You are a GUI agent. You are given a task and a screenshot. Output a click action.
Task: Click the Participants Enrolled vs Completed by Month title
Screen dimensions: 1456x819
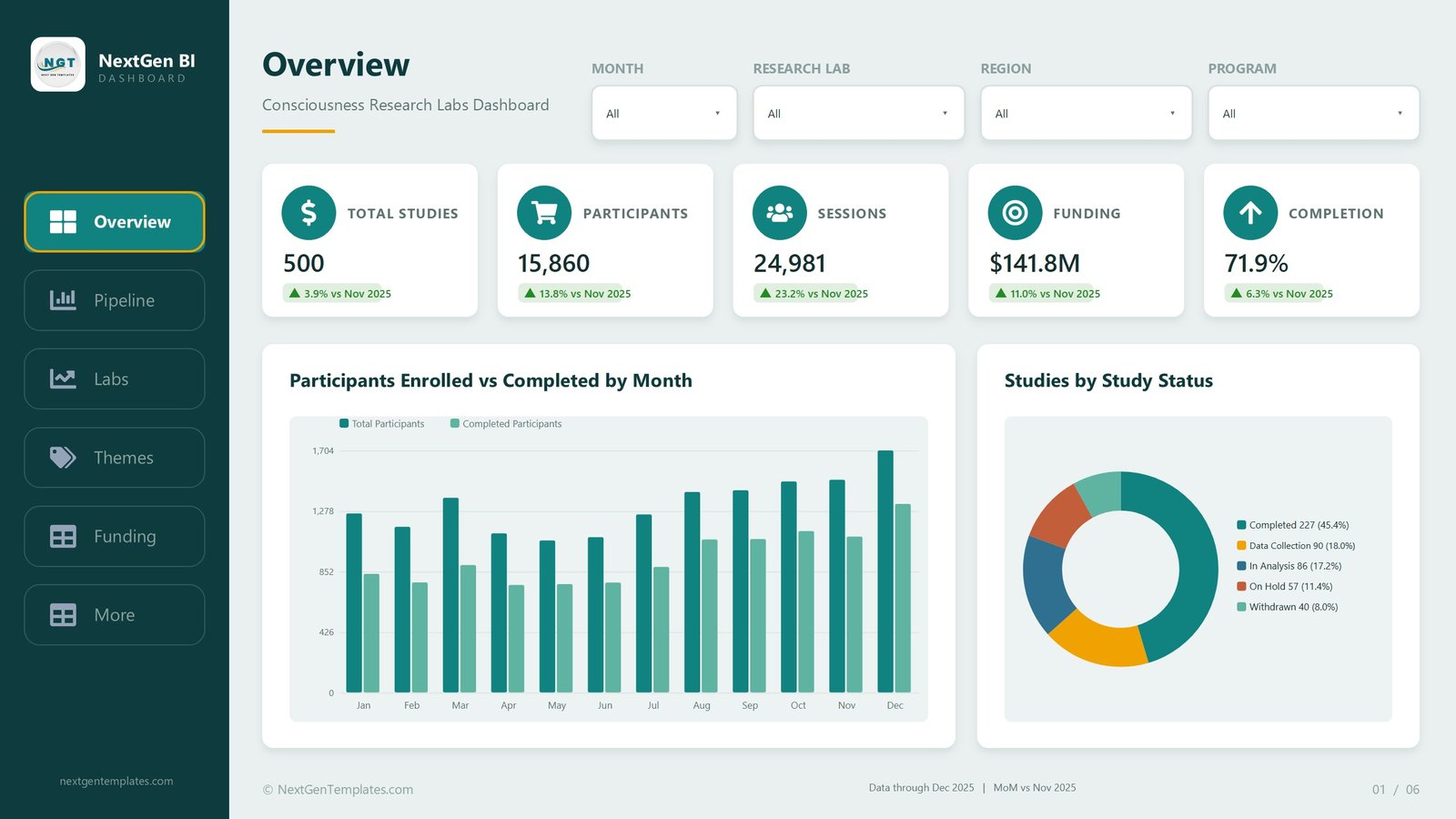coord(490,380)
